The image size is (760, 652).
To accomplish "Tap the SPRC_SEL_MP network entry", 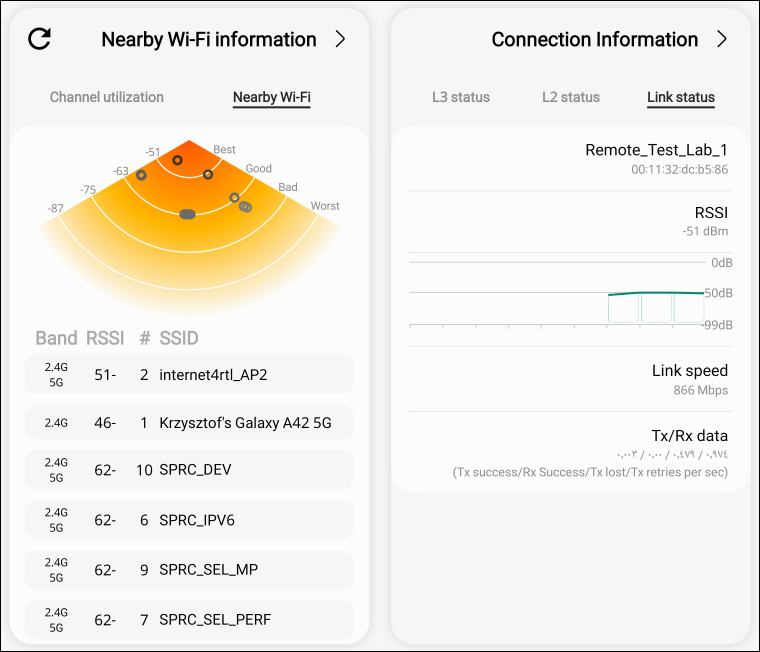I will click(x=189, y=570).
